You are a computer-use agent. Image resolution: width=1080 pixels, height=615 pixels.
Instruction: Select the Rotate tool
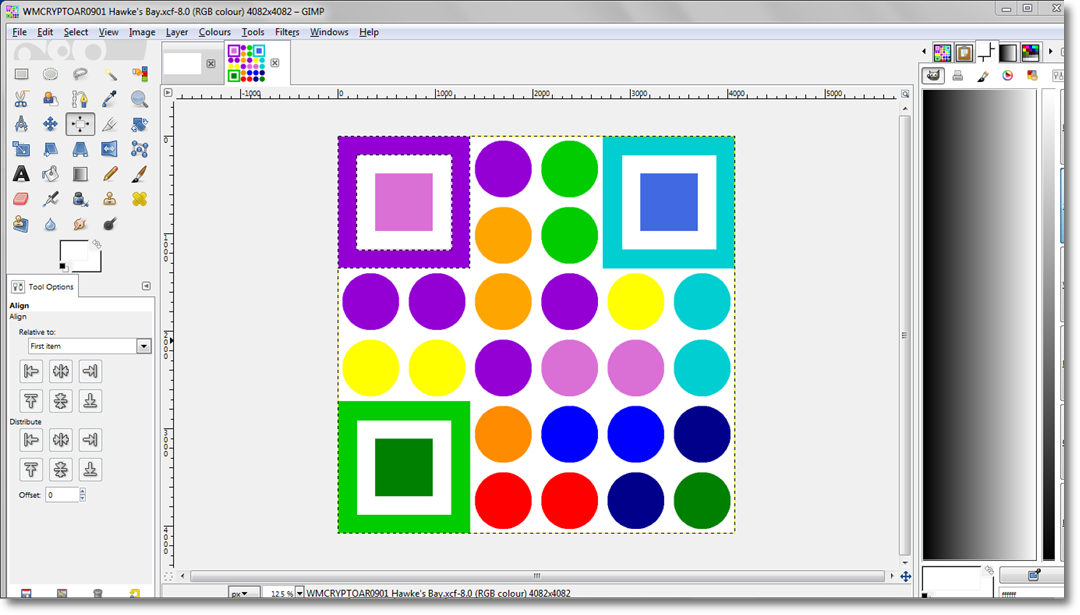pos(139,124)
